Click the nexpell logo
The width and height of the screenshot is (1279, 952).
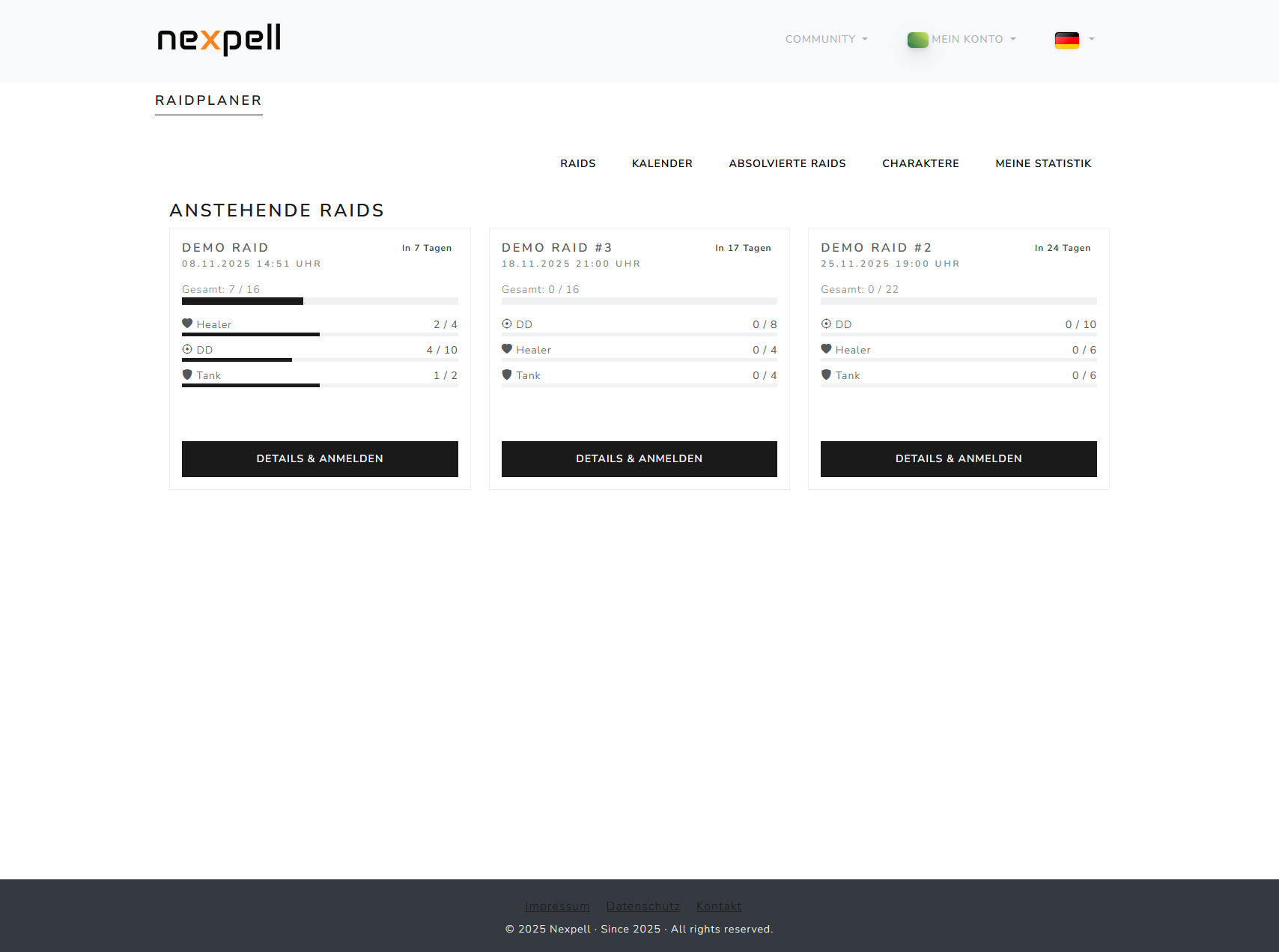point(219,40)
